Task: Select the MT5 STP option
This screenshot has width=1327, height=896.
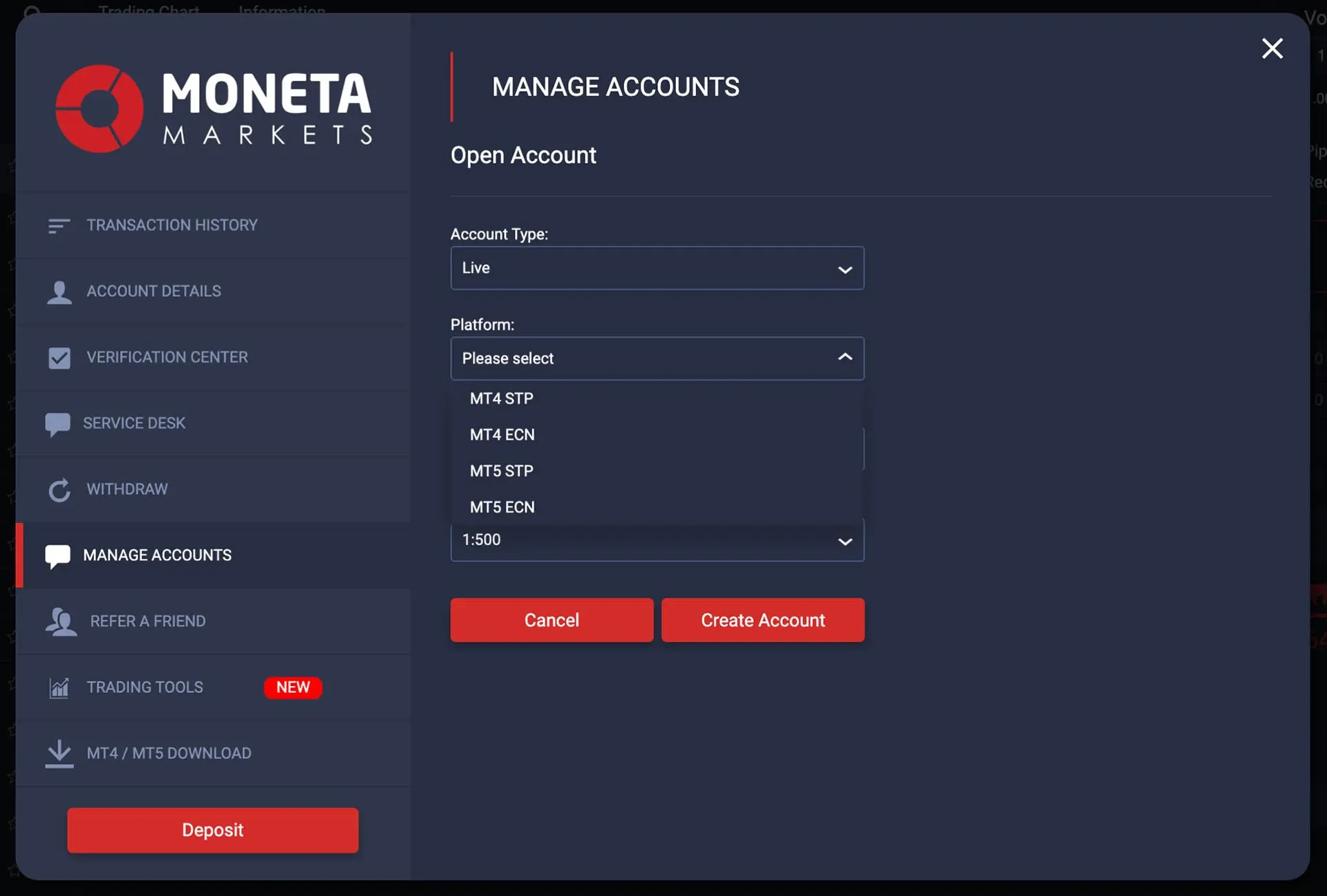Action: (x=502, y=471)
